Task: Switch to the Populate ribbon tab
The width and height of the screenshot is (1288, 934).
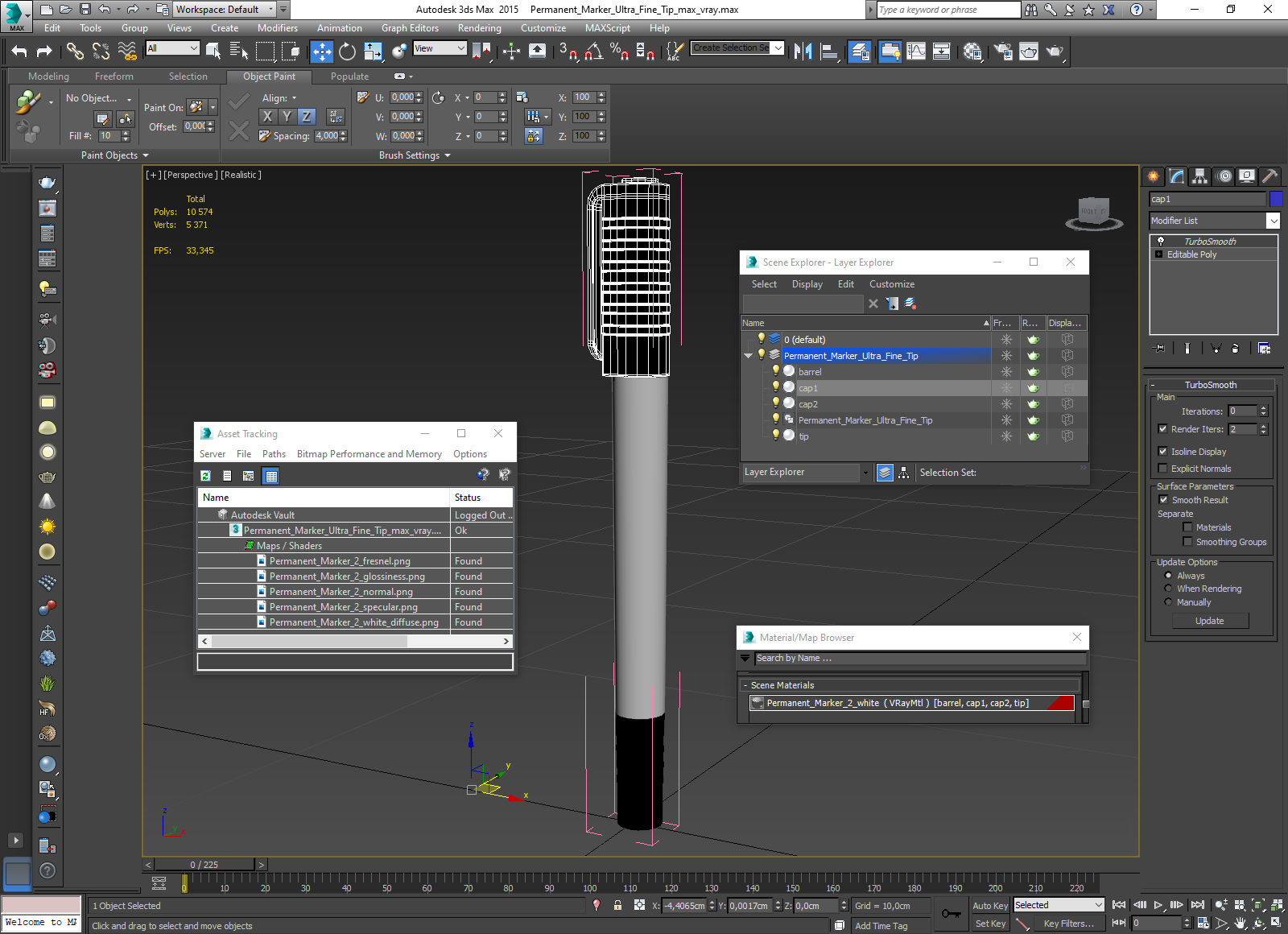Action: click(x=349, y=76)
